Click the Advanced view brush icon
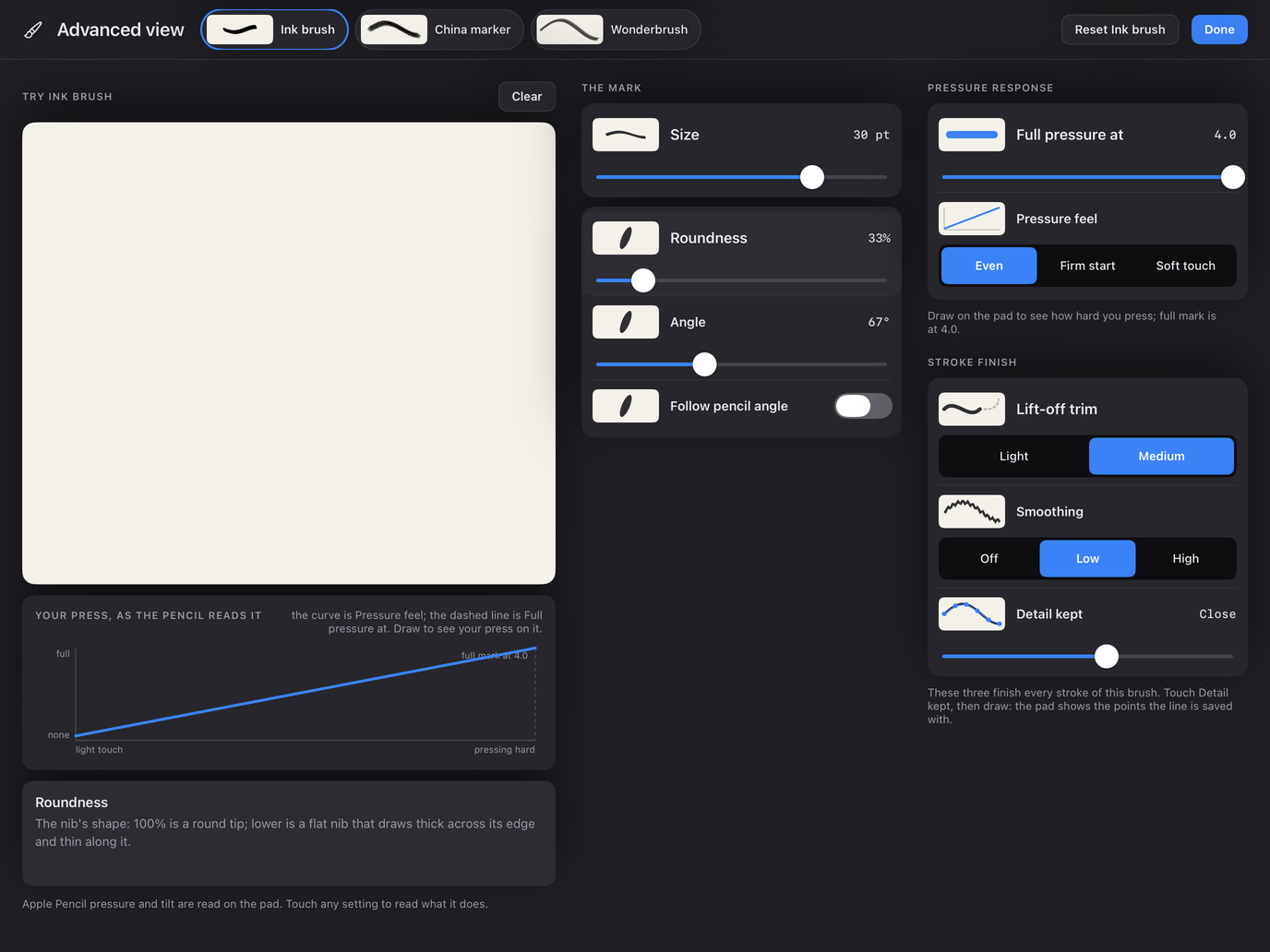The width and height of the screenshot is (1270, 952). 33,30
